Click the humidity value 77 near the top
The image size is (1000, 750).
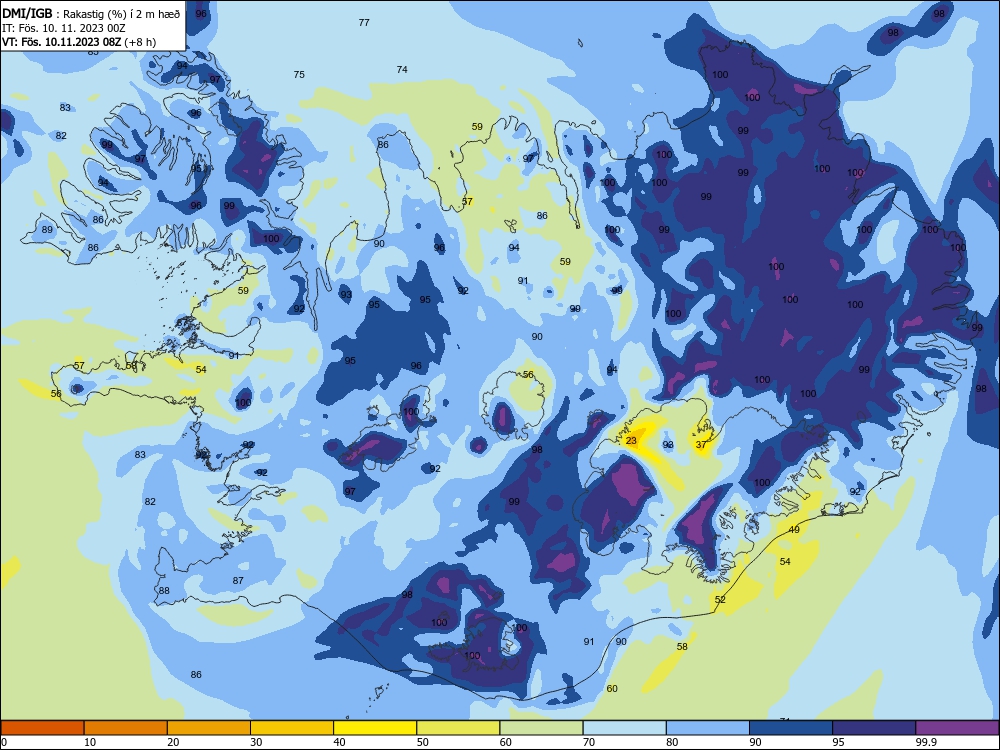click(x=364, y=22)
